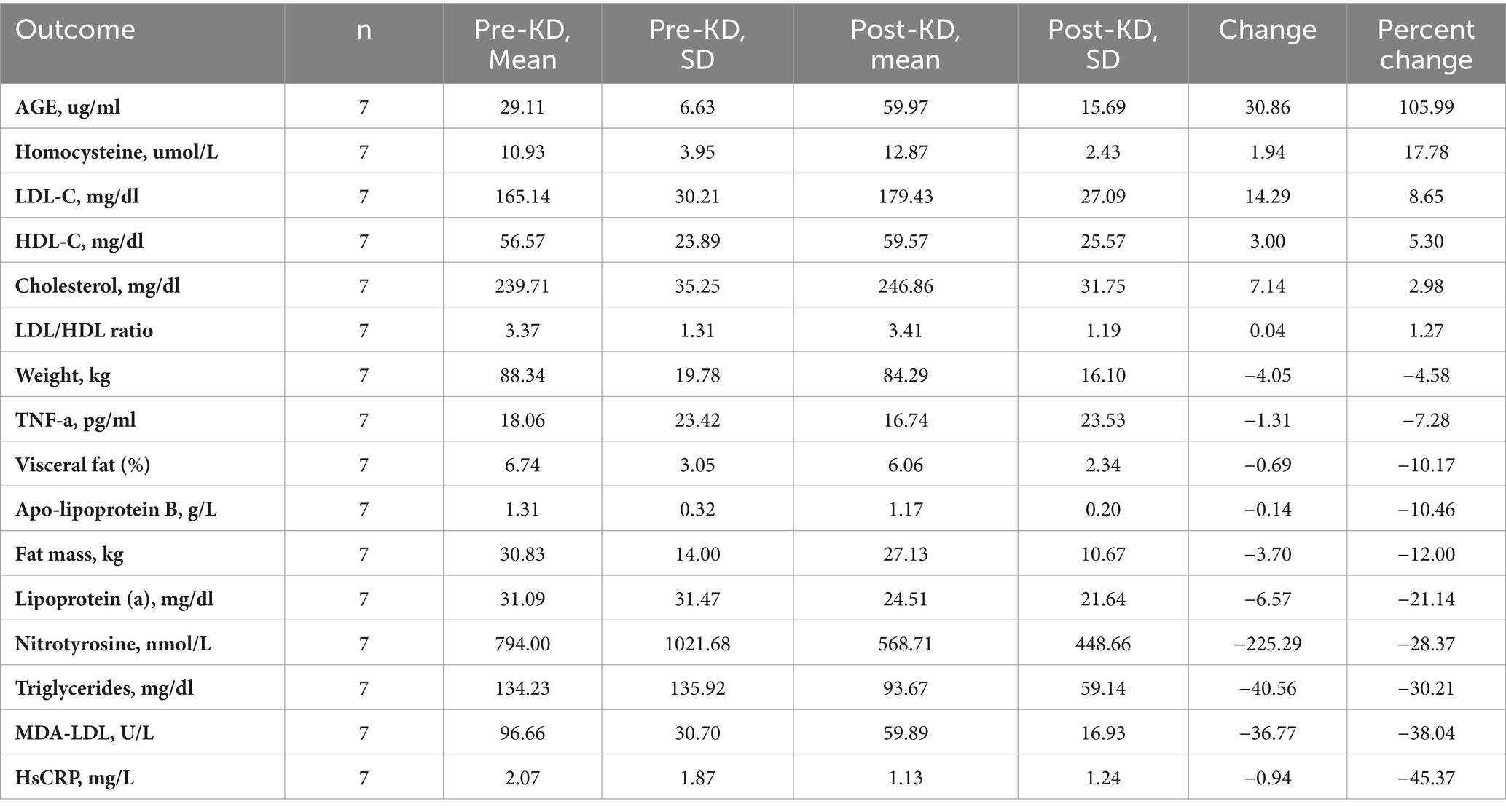Click the Homocysteine, umol/L row label

117,152
